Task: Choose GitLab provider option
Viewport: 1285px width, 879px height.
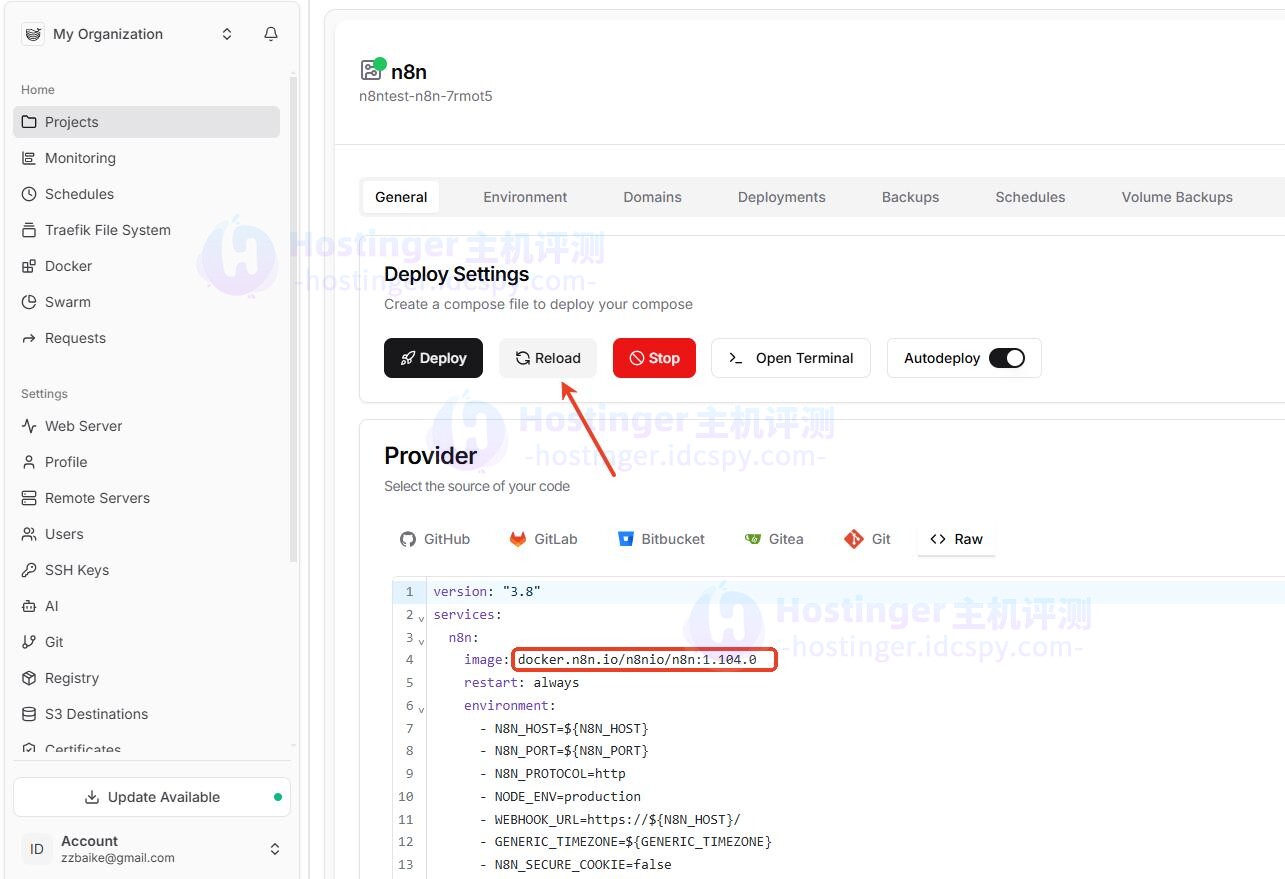Action: tap(544, 539)
